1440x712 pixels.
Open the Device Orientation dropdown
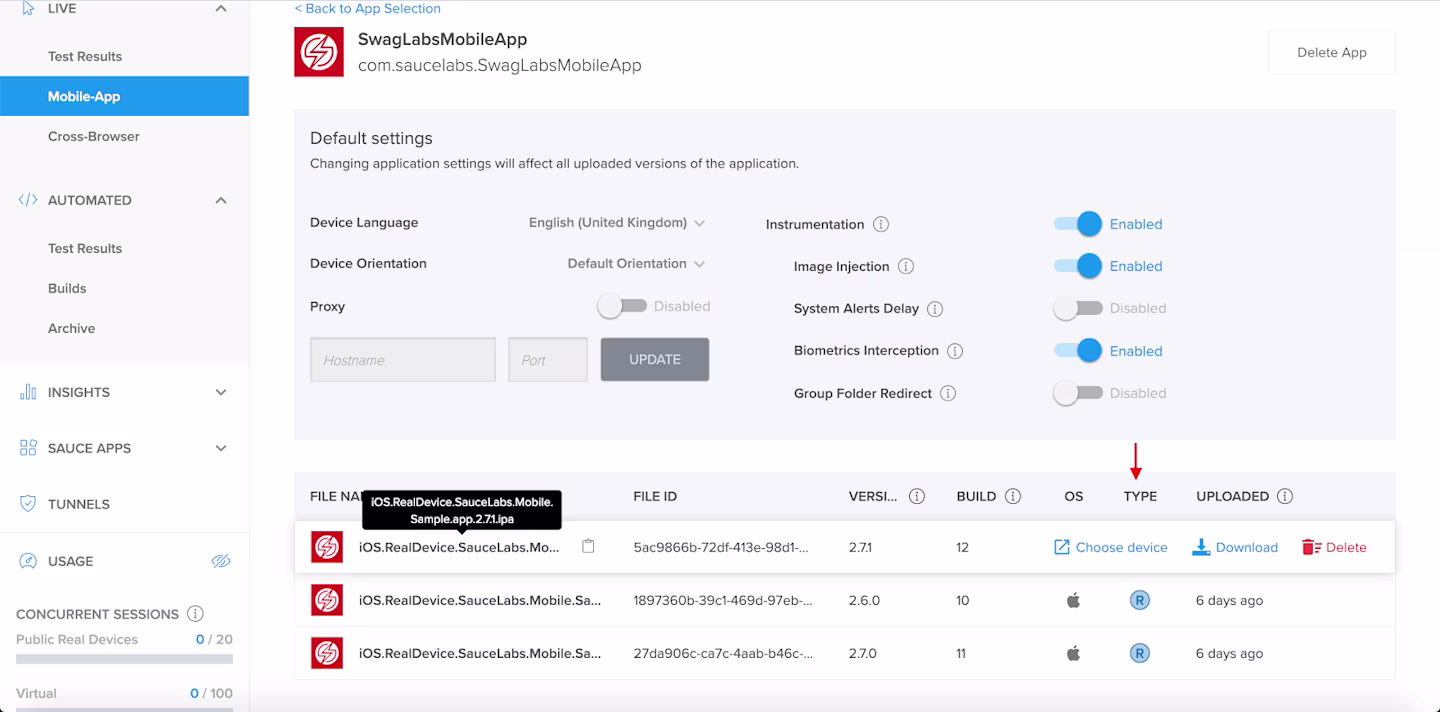[636, 264]
